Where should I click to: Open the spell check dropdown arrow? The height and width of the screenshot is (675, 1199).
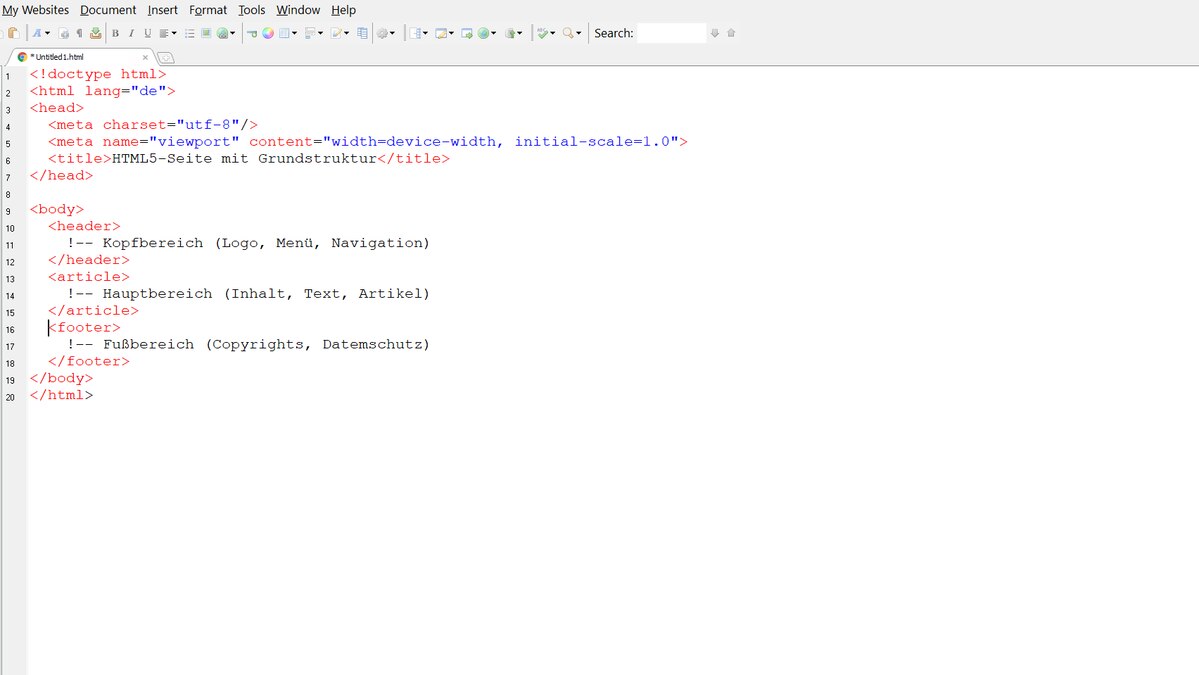pyautogui.click(x=552, y=33)
